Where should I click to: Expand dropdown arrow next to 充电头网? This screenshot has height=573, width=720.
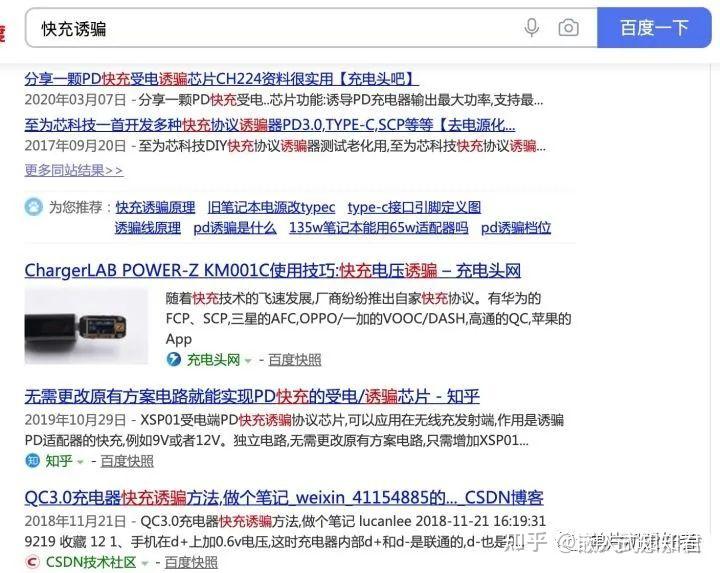248,361
